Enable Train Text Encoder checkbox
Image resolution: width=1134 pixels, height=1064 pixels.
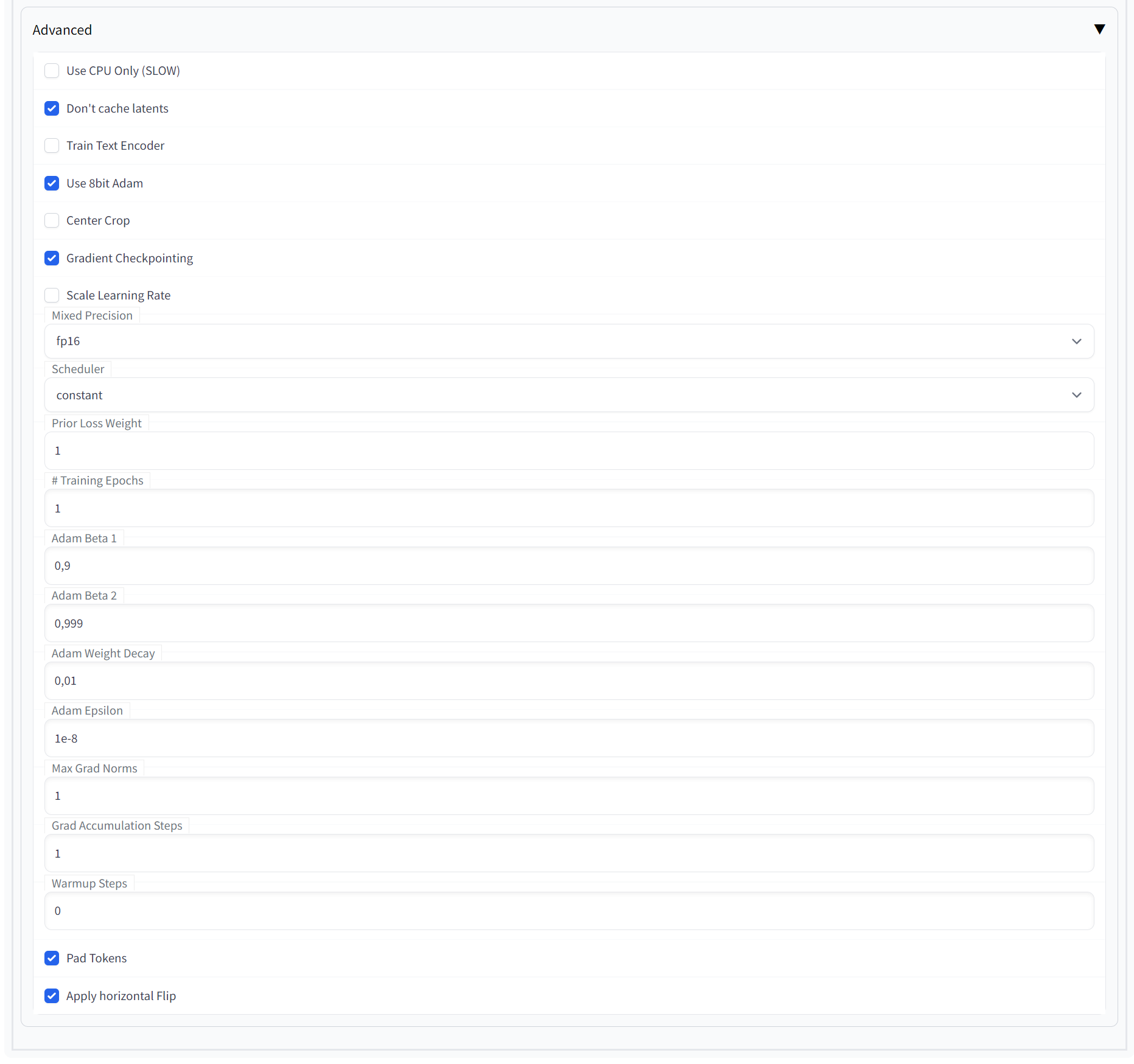coord(52,145)
